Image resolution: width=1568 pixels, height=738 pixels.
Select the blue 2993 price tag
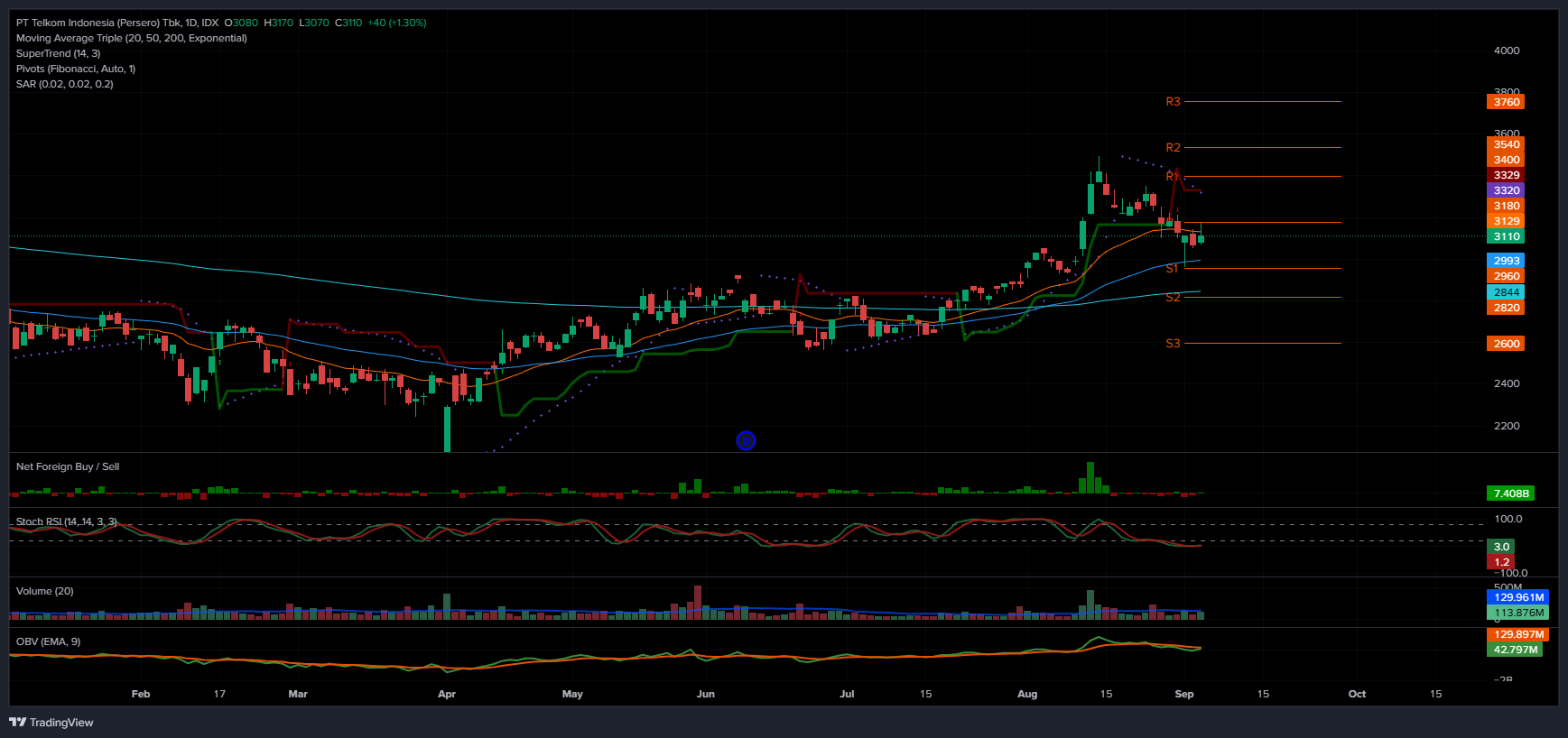[1506, 261]
